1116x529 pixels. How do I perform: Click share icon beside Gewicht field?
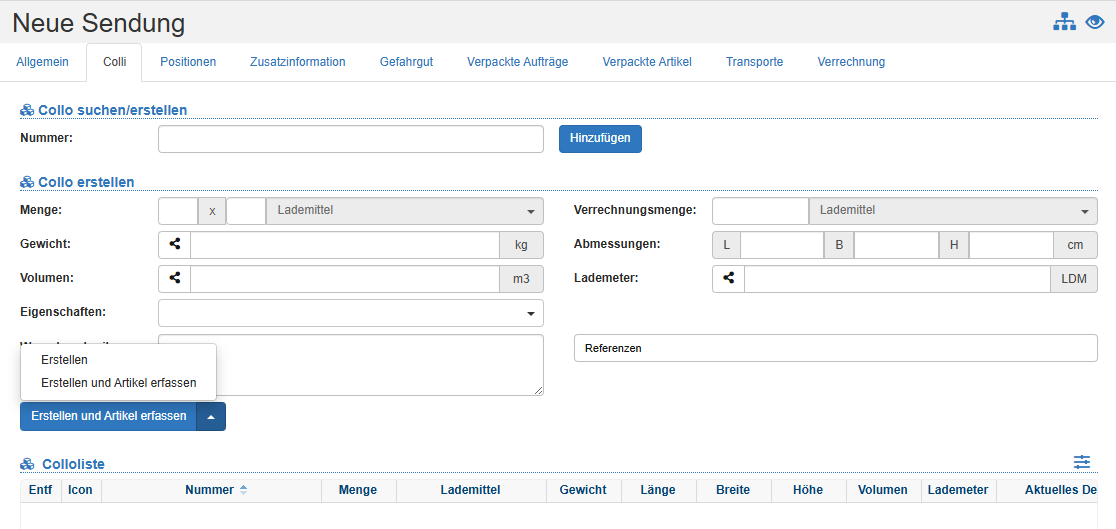point(174,245)
